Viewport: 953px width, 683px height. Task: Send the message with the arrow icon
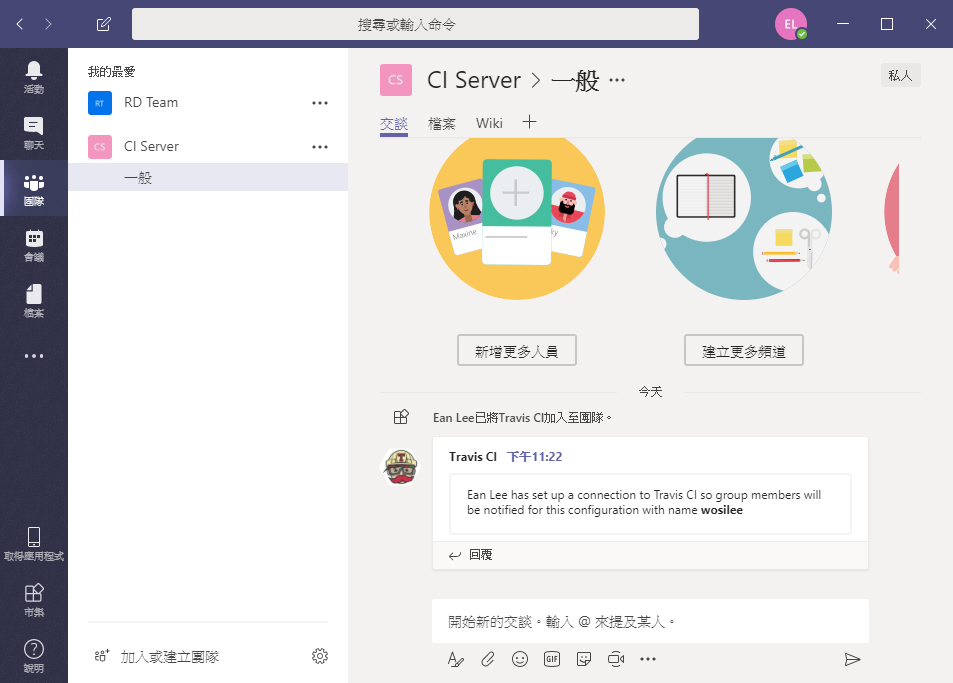pyautogui.click(x=852, y=659)
